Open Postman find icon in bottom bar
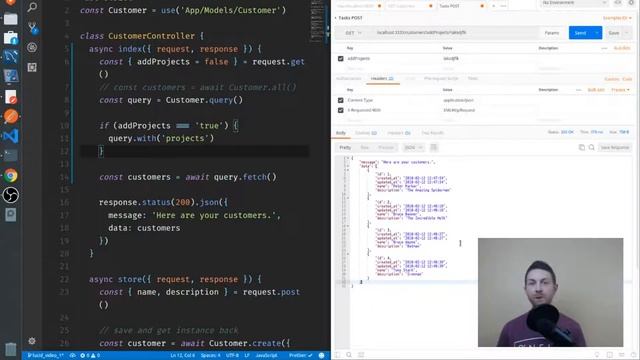 (349, 355)
